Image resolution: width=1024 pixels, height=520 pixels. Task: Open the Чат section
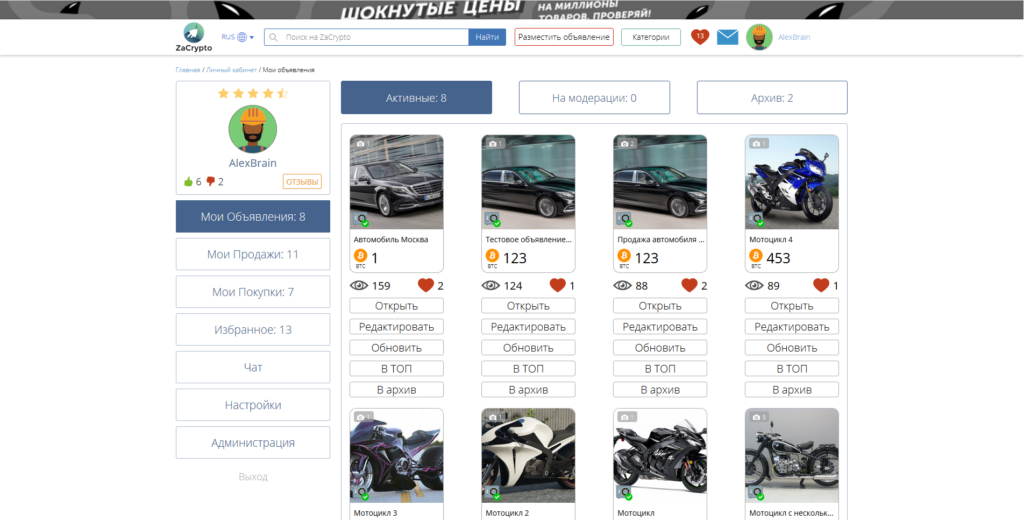(253, 367)
